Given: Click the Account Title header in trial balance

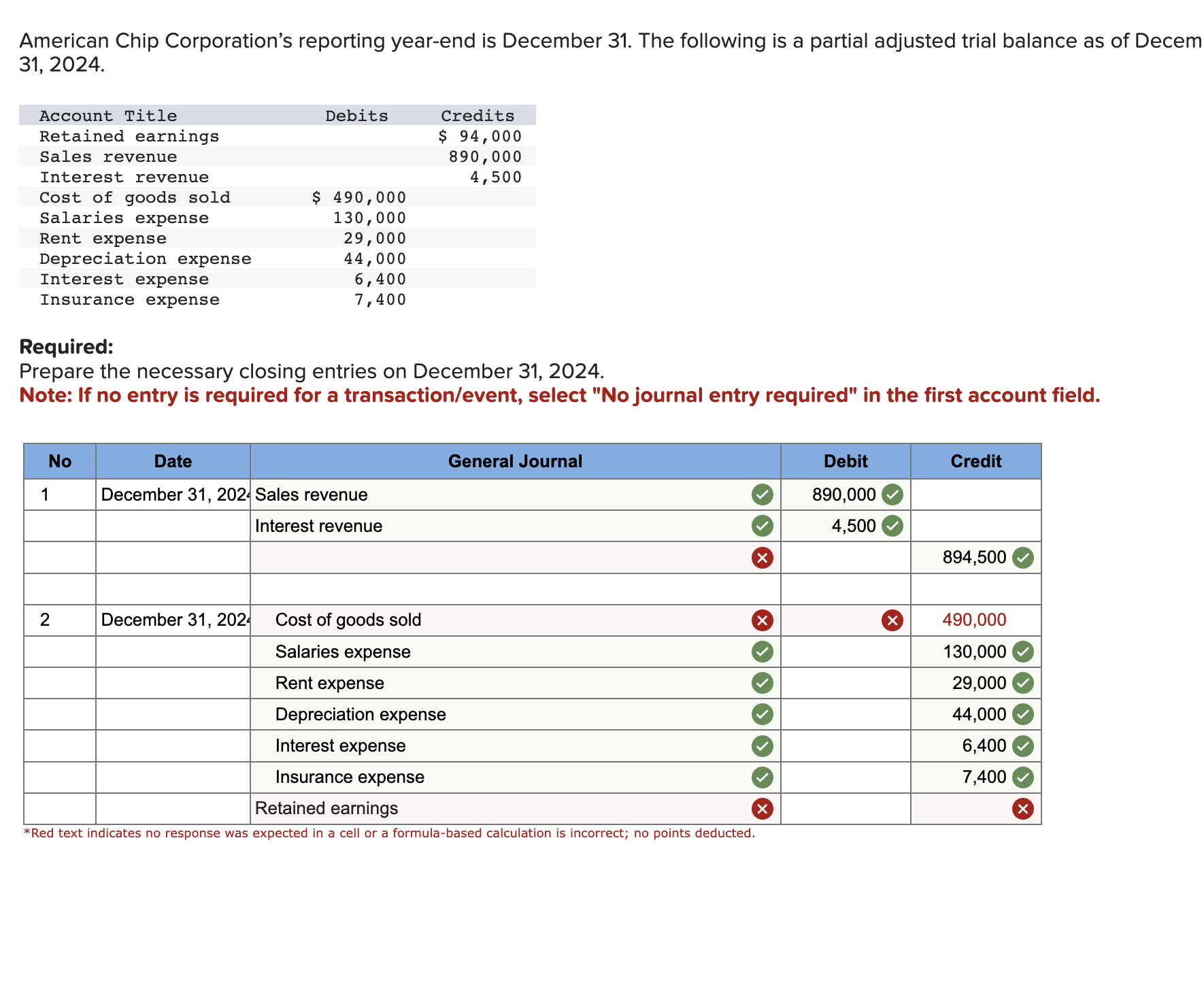Looking at the screenshot, I should (108, 116).
